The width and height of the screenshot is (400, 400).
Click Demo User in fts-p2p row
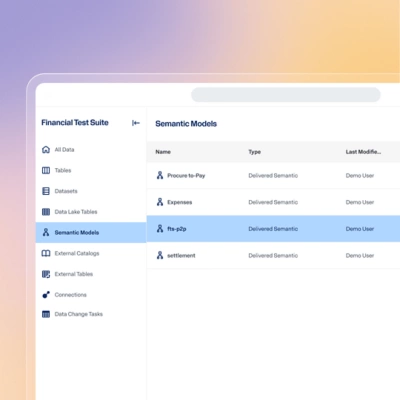point(360,229)
